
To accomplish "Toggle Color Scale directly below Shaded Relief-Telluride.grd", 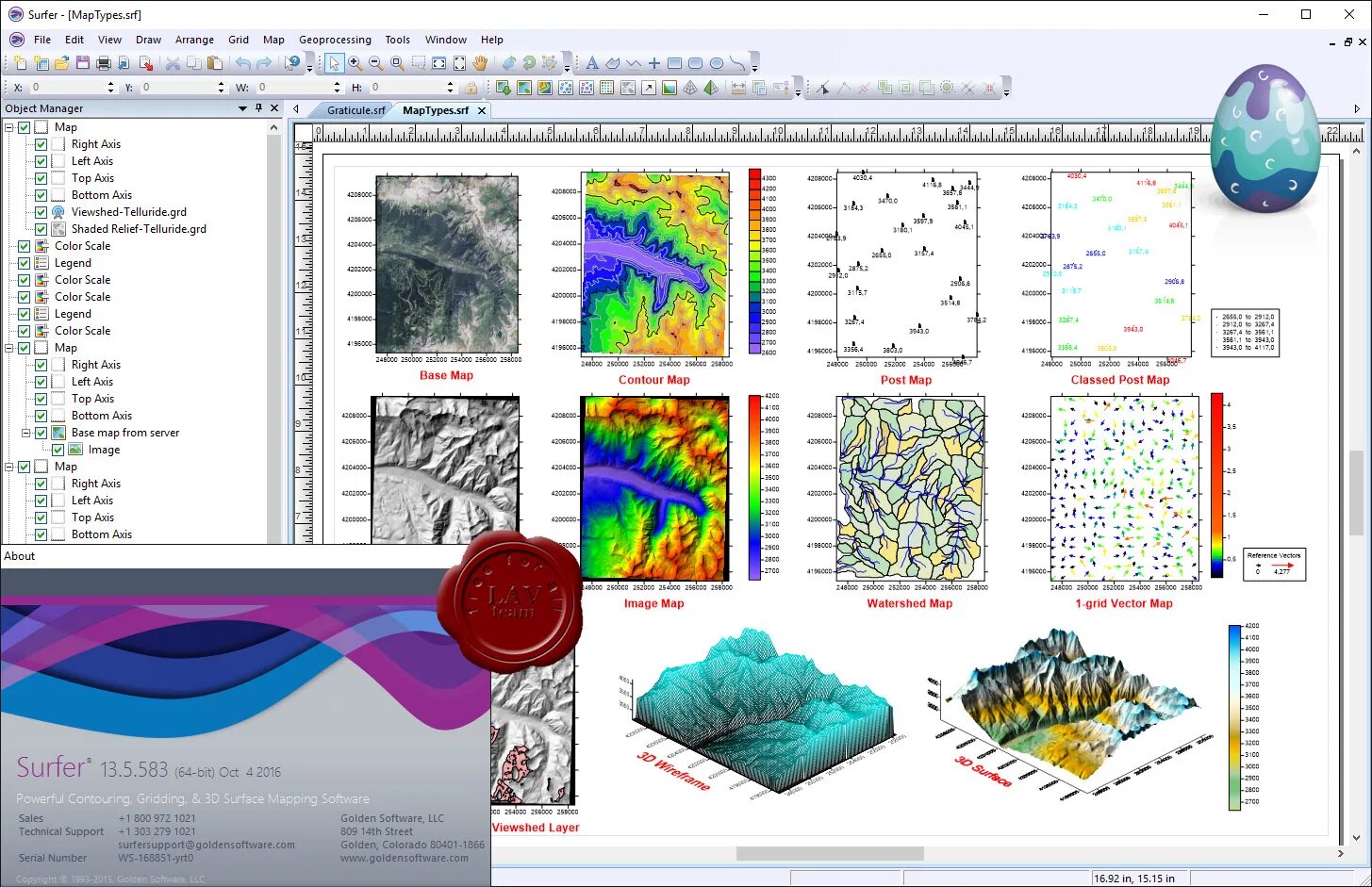I will pyautogui.click(x=25, y=246).
